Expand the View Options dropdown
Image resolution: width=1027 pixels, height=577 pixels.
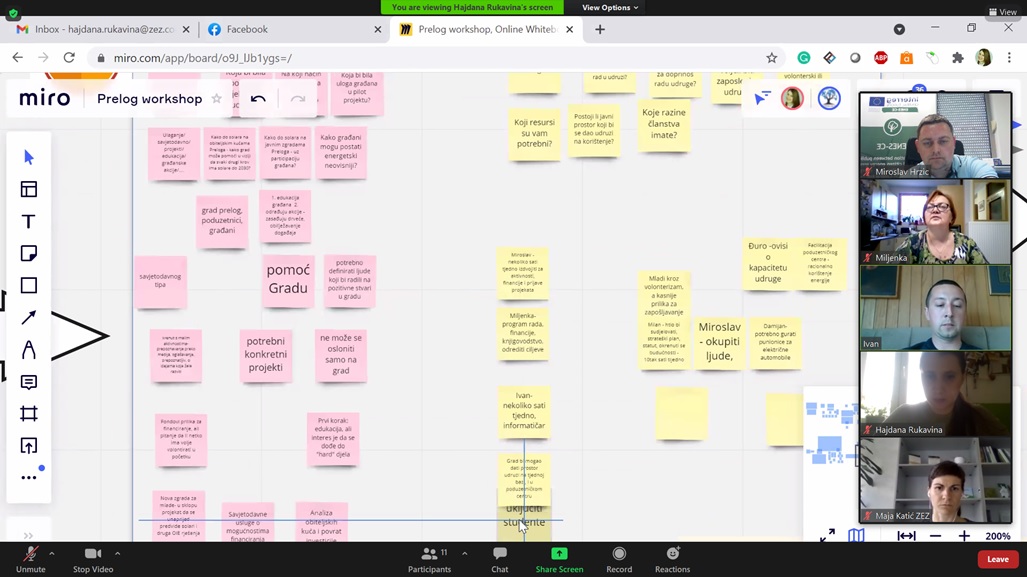609,8
